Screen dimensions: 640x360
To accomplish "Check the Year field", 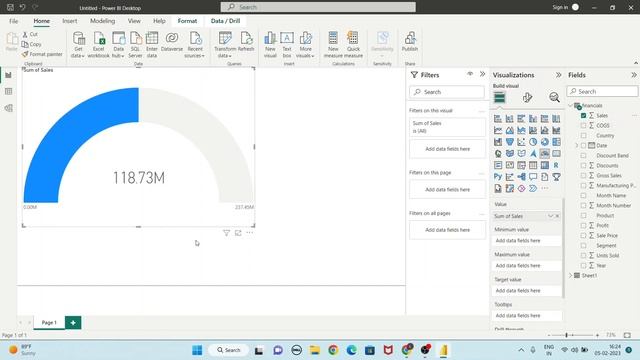I will (584, 265).
